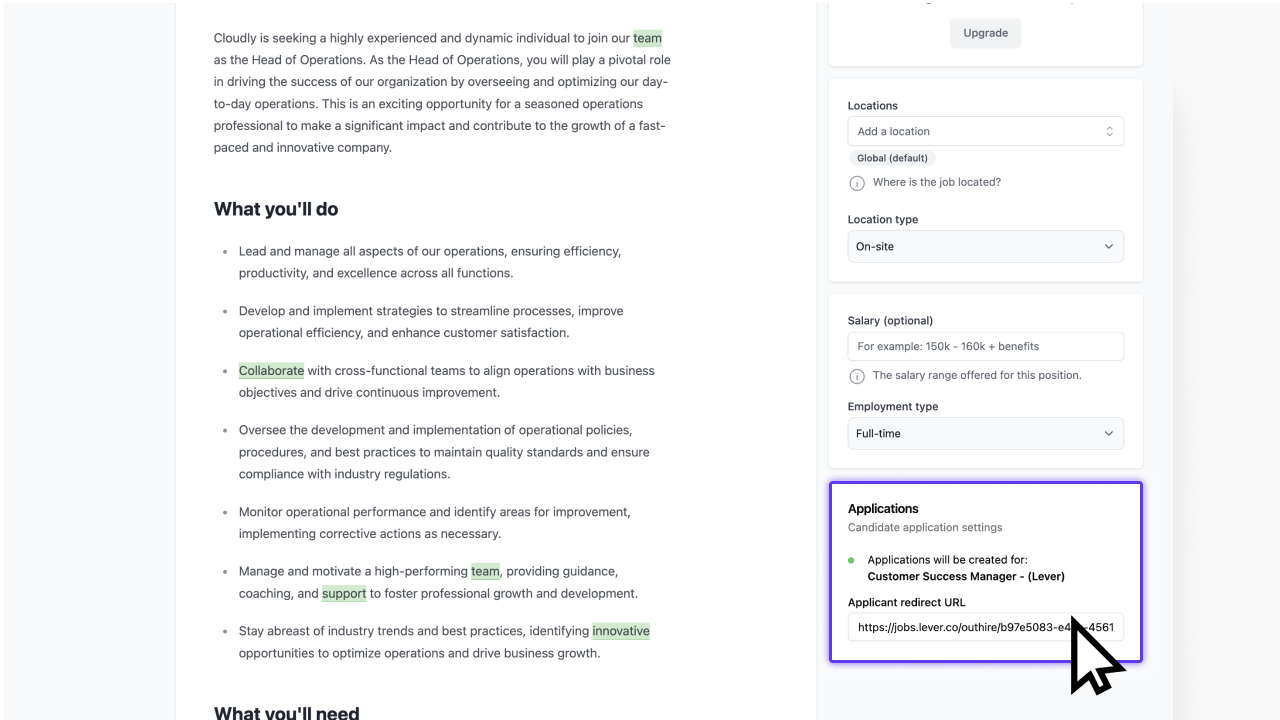The height and width of the screenshot is (720, 1280).
Task: Click the highlighted word 'Collaborate'
Action: (x=271, y=370)
